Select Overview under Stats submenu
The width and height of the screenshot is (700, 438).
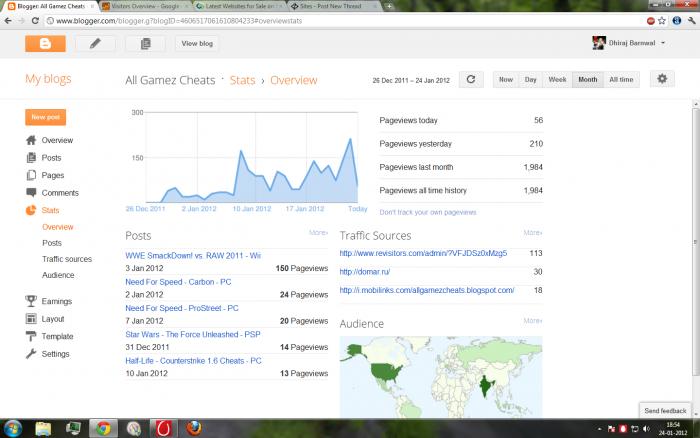(58, 227)
